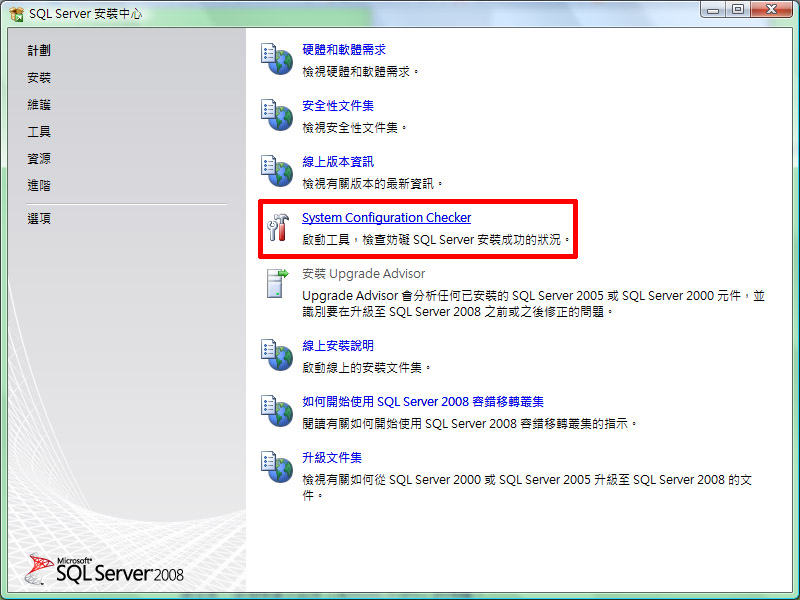Open the 線上版本資訊 link
The height and width of the screenshot is (600, 800).
pos(338,162)
